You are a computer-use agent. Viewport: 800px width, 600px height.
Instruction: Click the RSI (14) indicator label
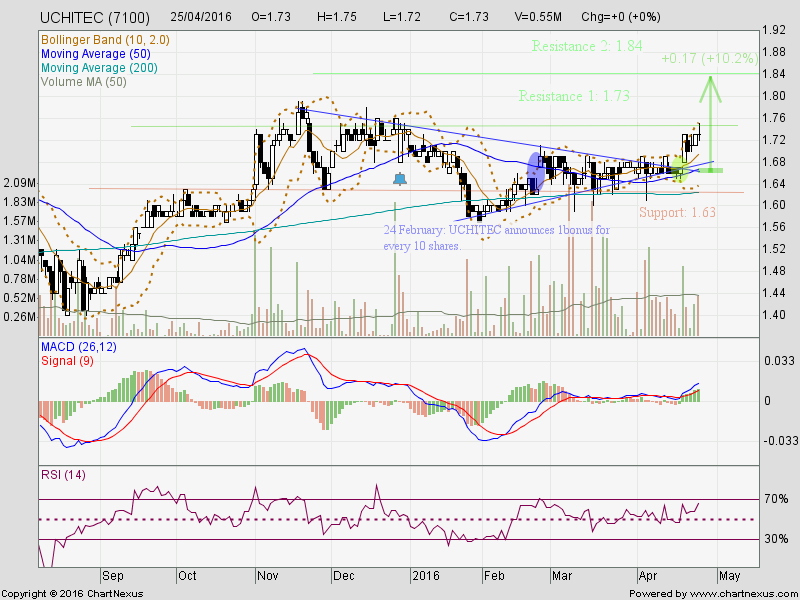63,474
